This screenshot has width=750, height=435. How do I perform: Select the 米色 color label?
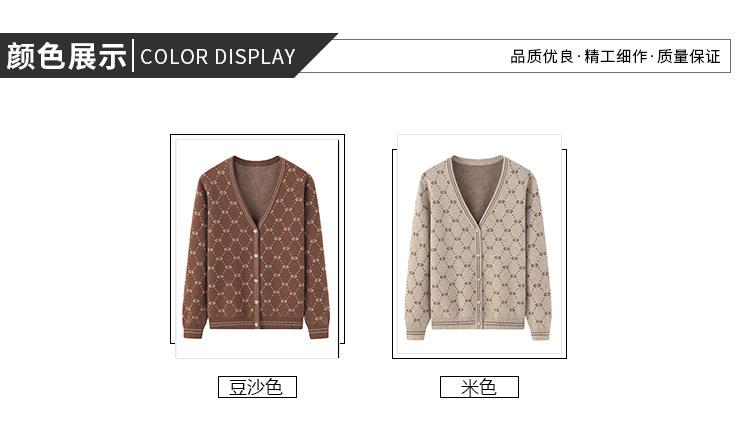click(479, 387)
